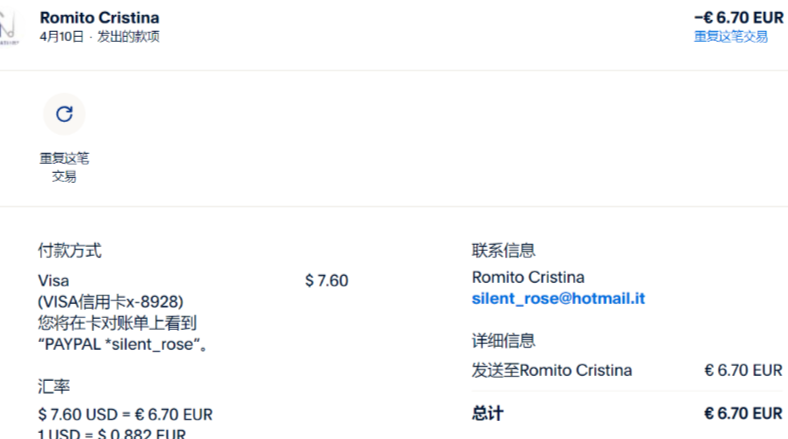Click the 总计 total row label
The width and height of the screenshot is (788, 439).
pos(488,412)
